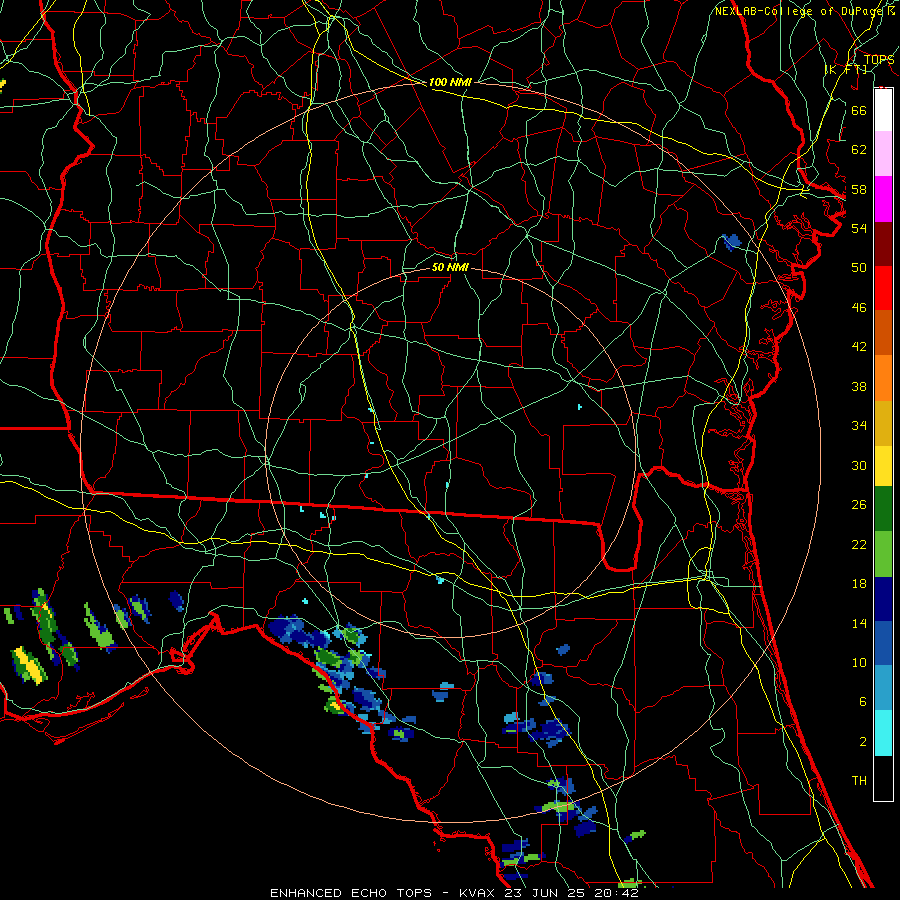Click the "6" value on the scale
Viewport: 900px width, 900px height.
tap(862, 702)
